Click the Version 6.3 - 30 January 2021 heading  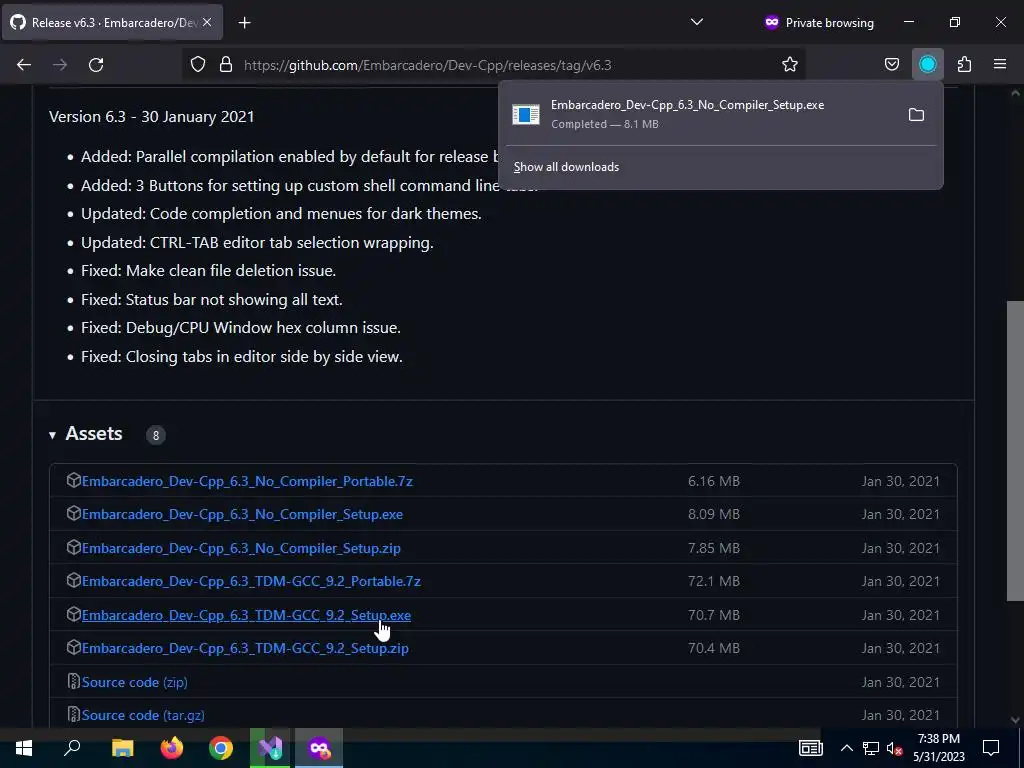[x=152, y=116]
